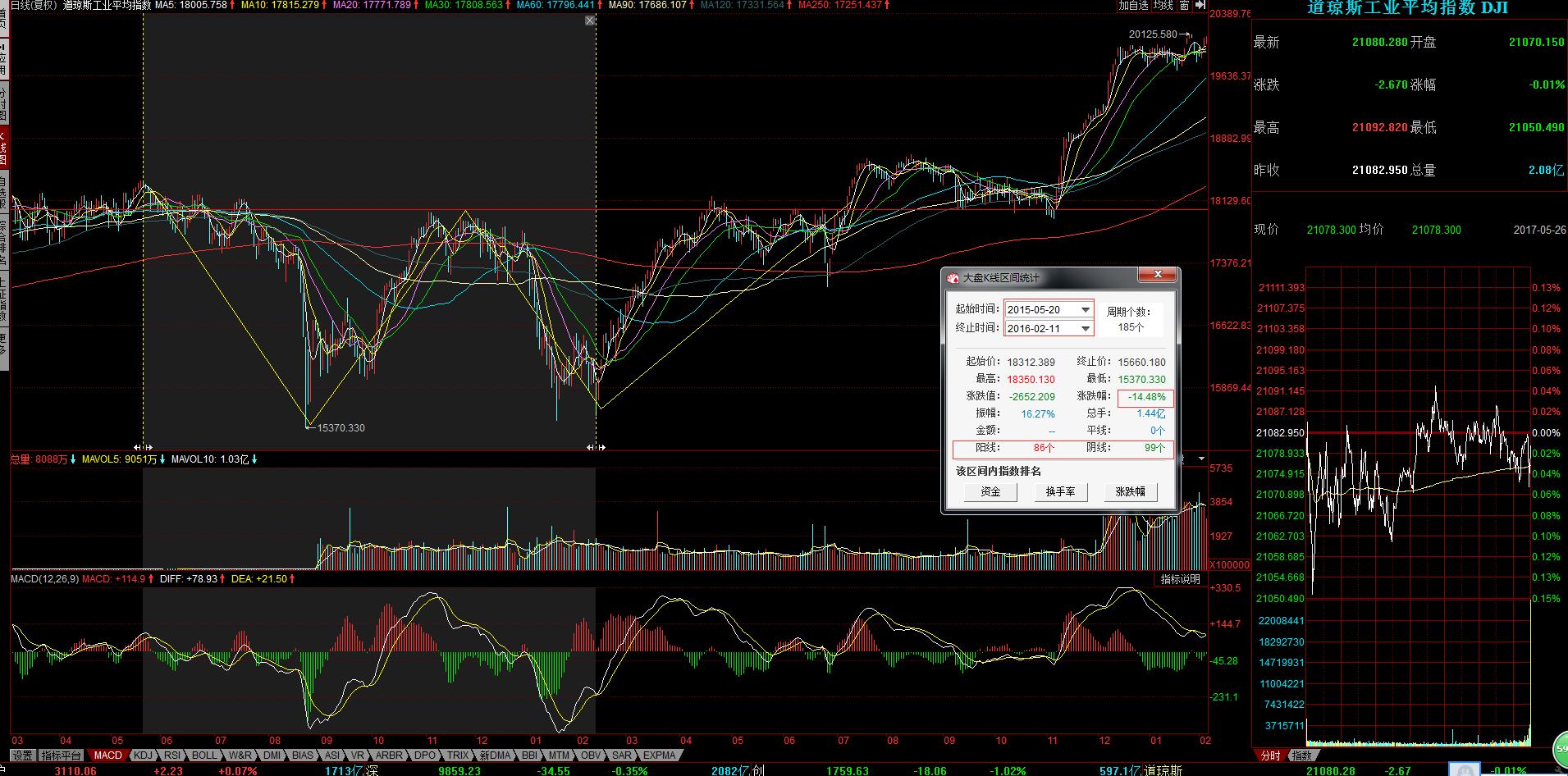Click the 道琼斯工业平均指数 DJI title
Image resolution: width=1568 pixels, height=776 pixels.
tap(1408, 8)
